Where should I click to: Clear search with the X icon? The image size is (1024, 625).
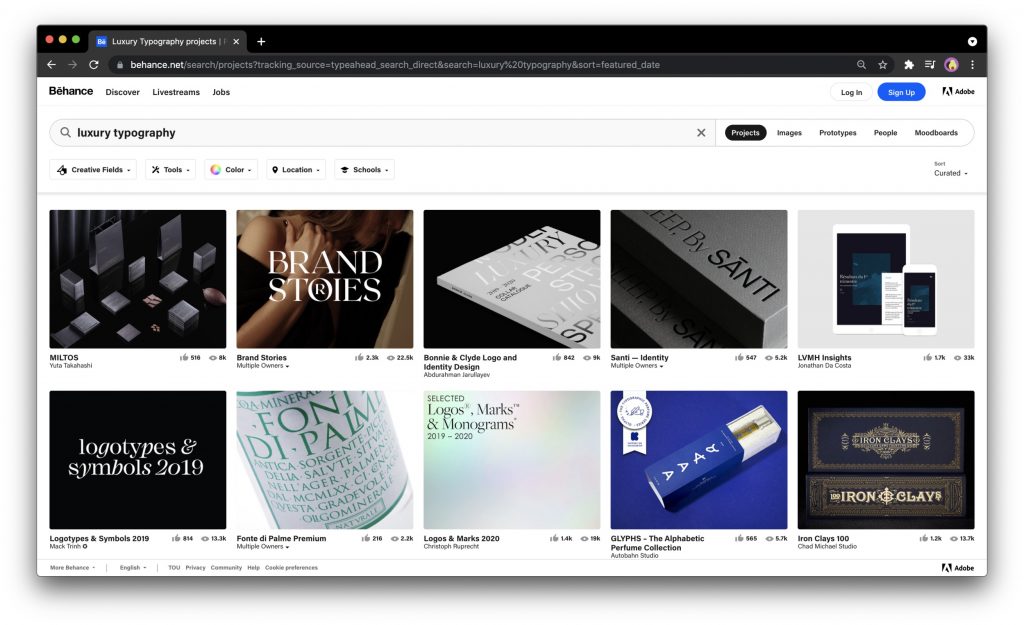coord(701,133)
